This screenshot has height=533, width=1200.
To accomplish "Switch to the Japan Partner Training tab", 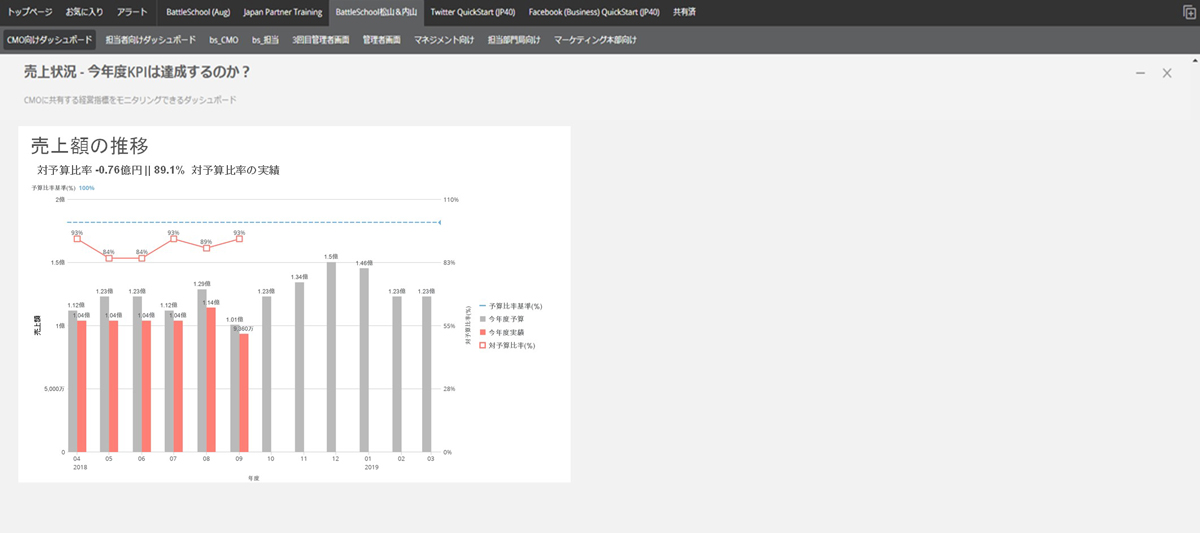I will pyautogui.click(x=282, y=12).
